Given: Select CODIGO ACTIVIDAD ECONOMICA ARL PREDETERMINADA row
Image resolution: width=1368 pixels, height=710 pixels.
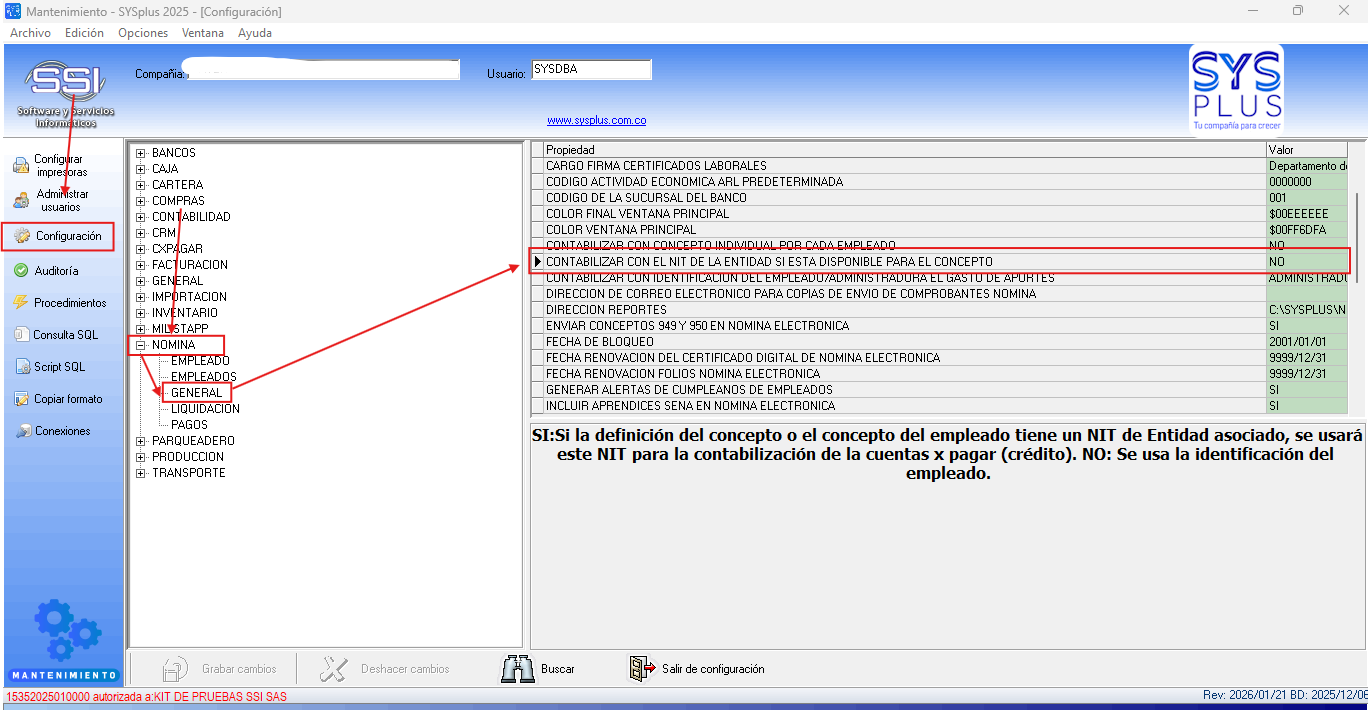Looking at the screenshot, I should point(904,182).
